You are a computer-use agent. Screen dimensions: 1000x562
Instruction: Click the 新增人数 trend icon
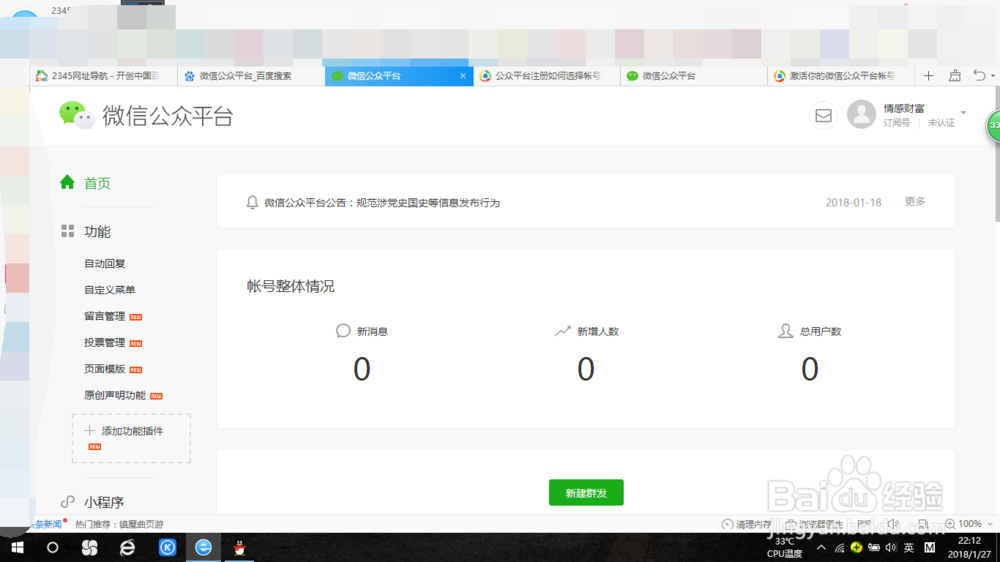562,331
